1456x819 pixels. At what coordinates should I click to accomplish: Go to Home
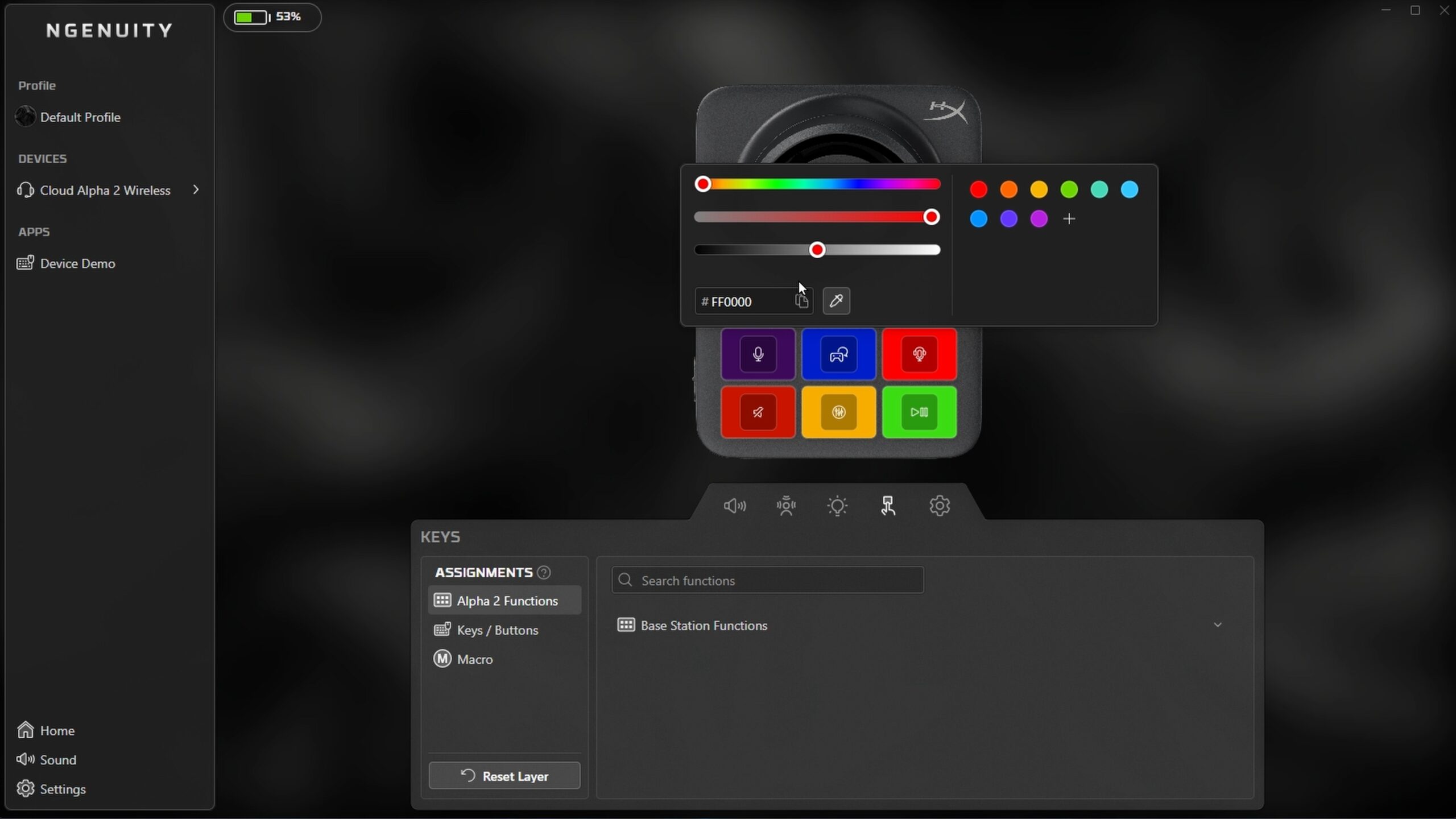click(x=57, y=730)
